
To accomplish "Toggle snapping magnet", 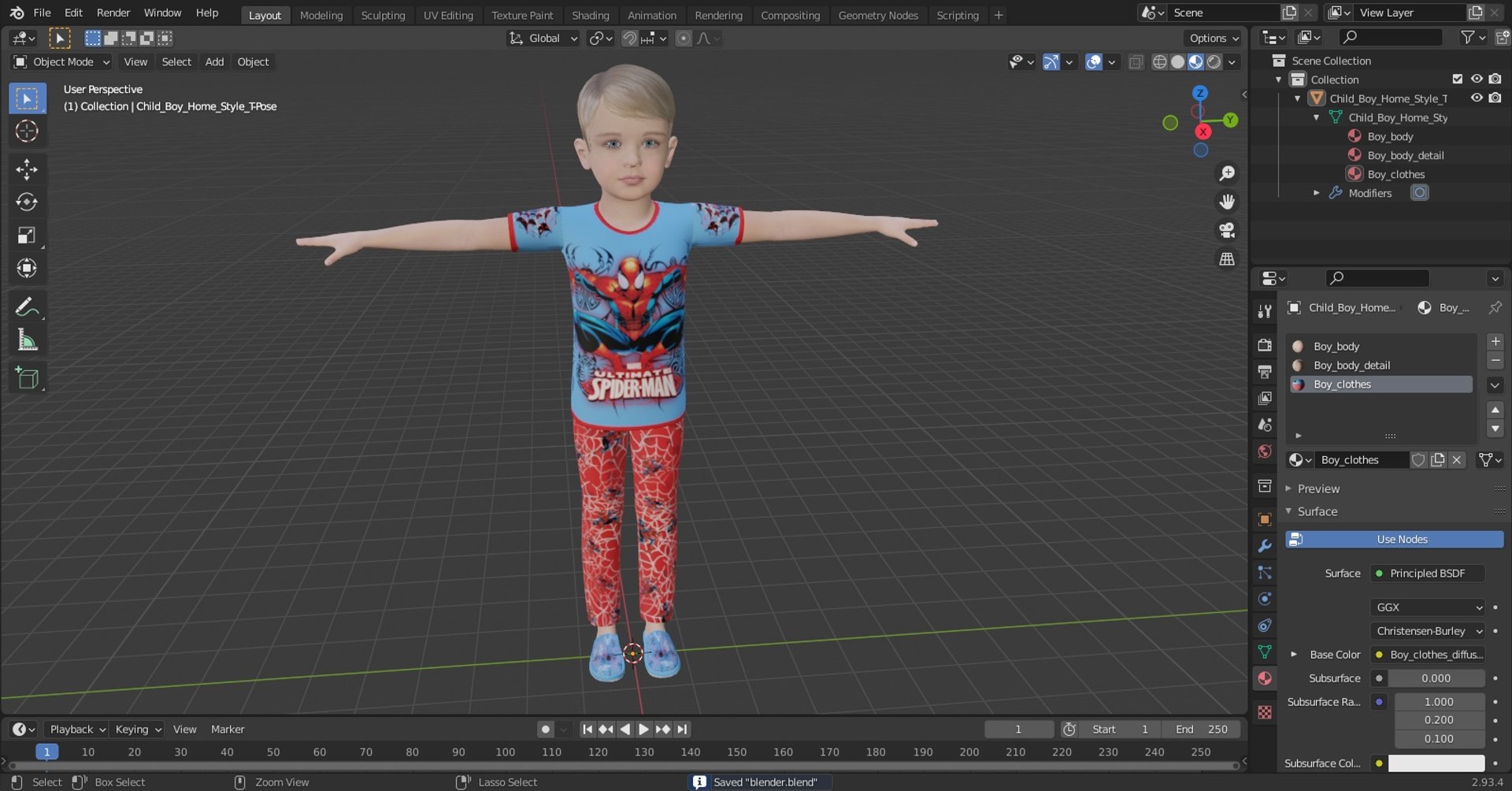I will point(629,39).
